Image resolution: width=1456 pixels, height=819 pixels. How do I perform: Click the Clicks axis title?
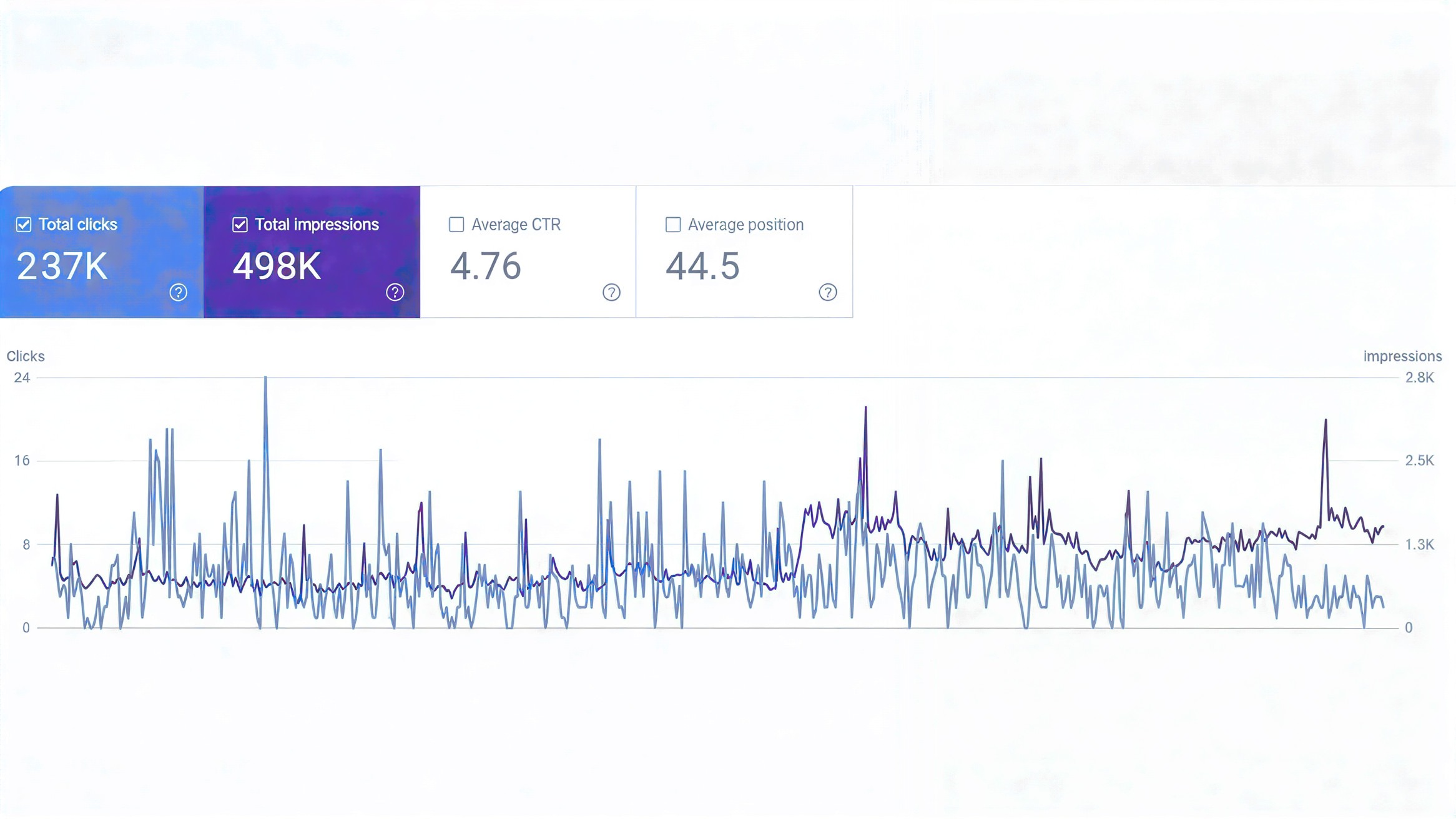click(26, 356)
